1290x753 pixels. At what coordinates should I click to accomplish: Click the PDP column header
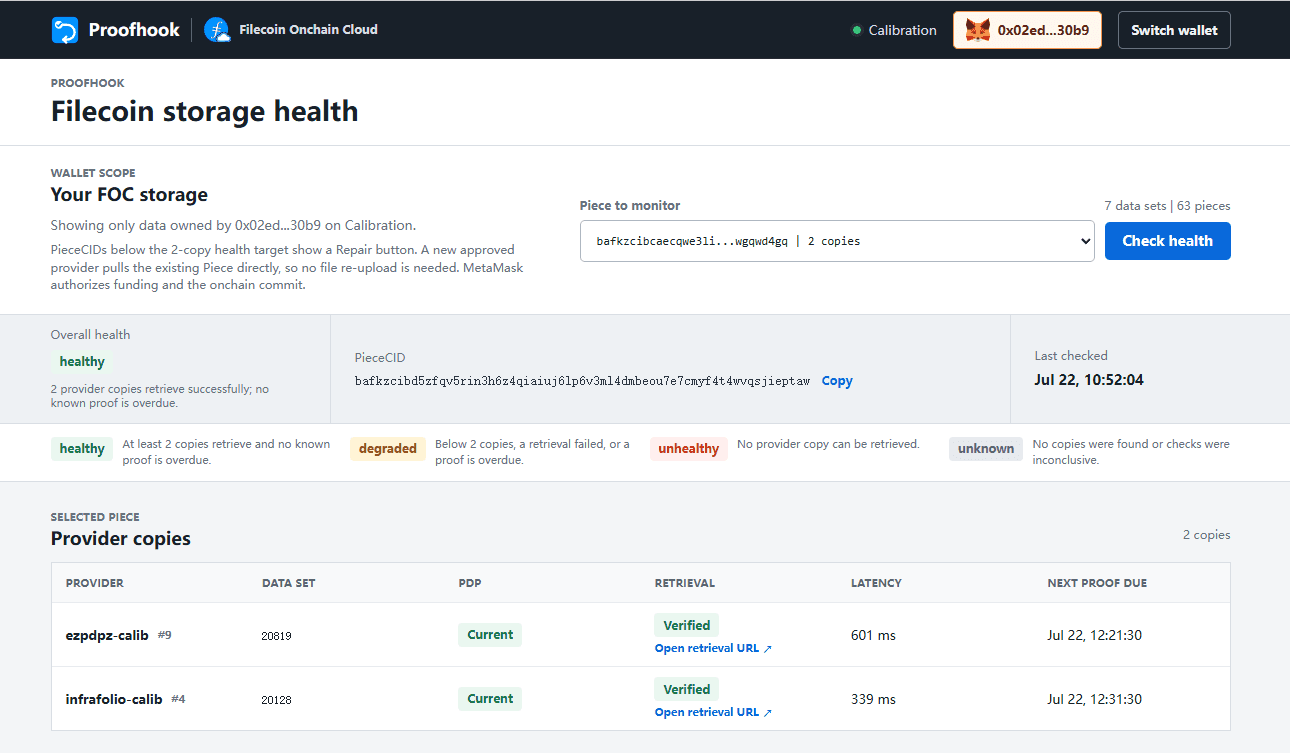(x=470, y=583)
